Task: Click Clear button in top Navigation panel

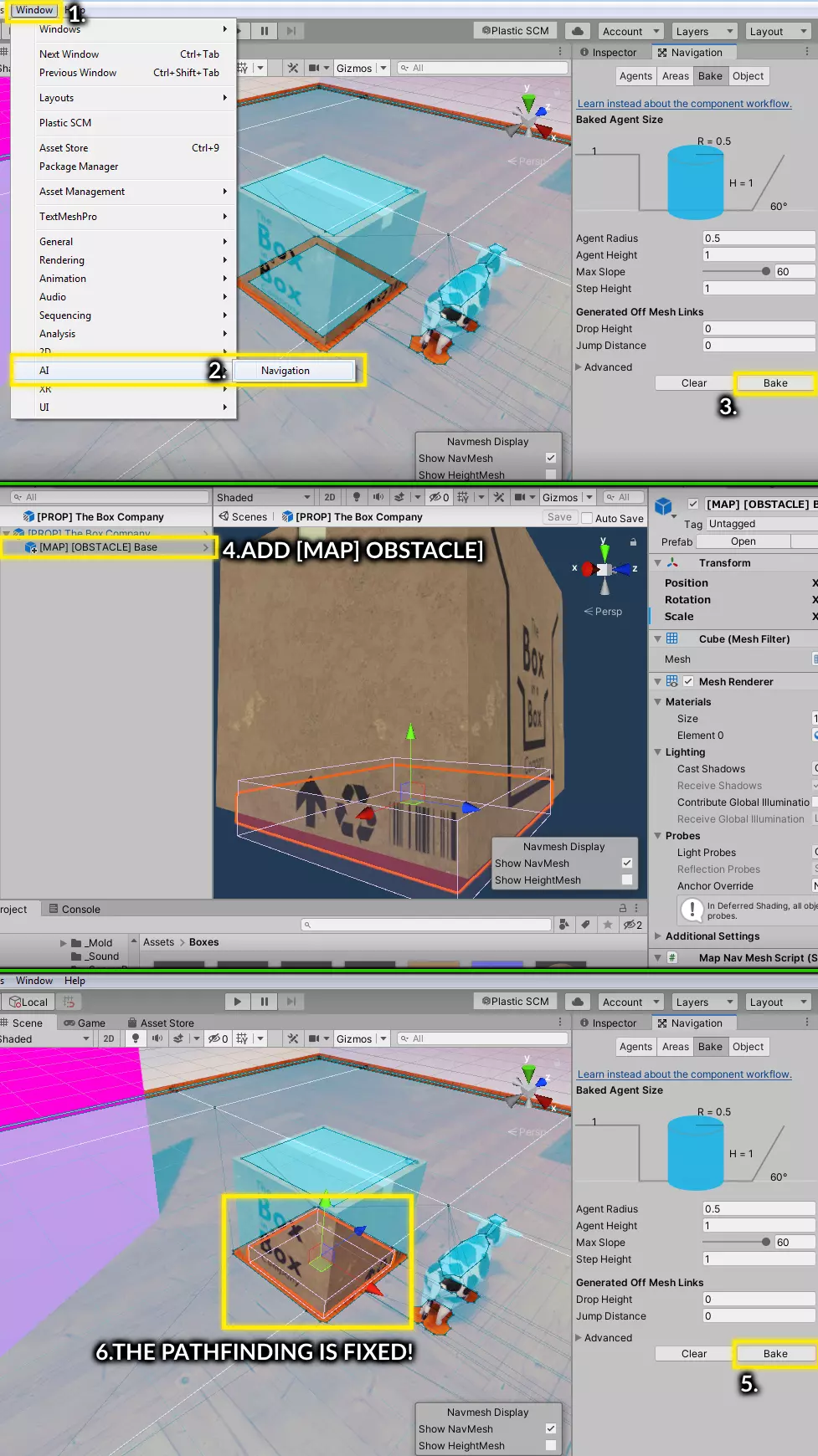Action: [x=694, y=382]
